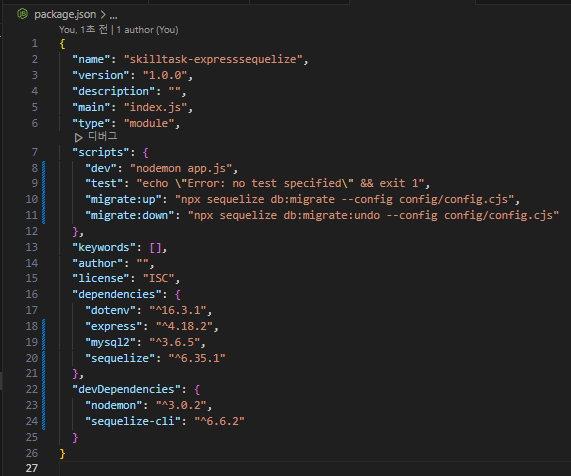
Task: Click the "^4.18.2" version value
Action: 184,326
